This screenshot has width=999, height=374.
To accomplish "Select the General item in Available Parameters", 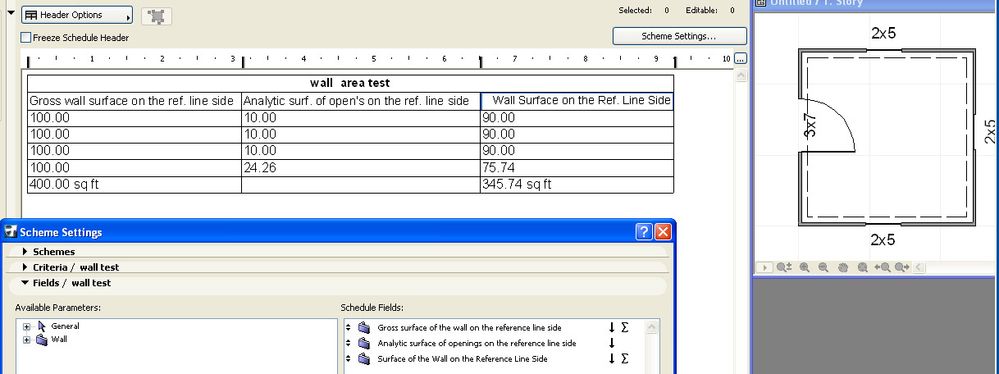I will pos(65,326).
